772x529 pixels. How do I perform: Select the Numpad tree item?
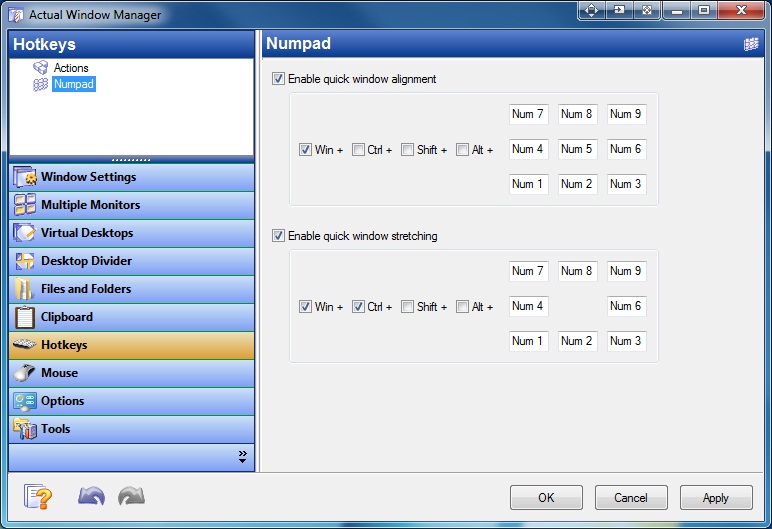point(74,84)
